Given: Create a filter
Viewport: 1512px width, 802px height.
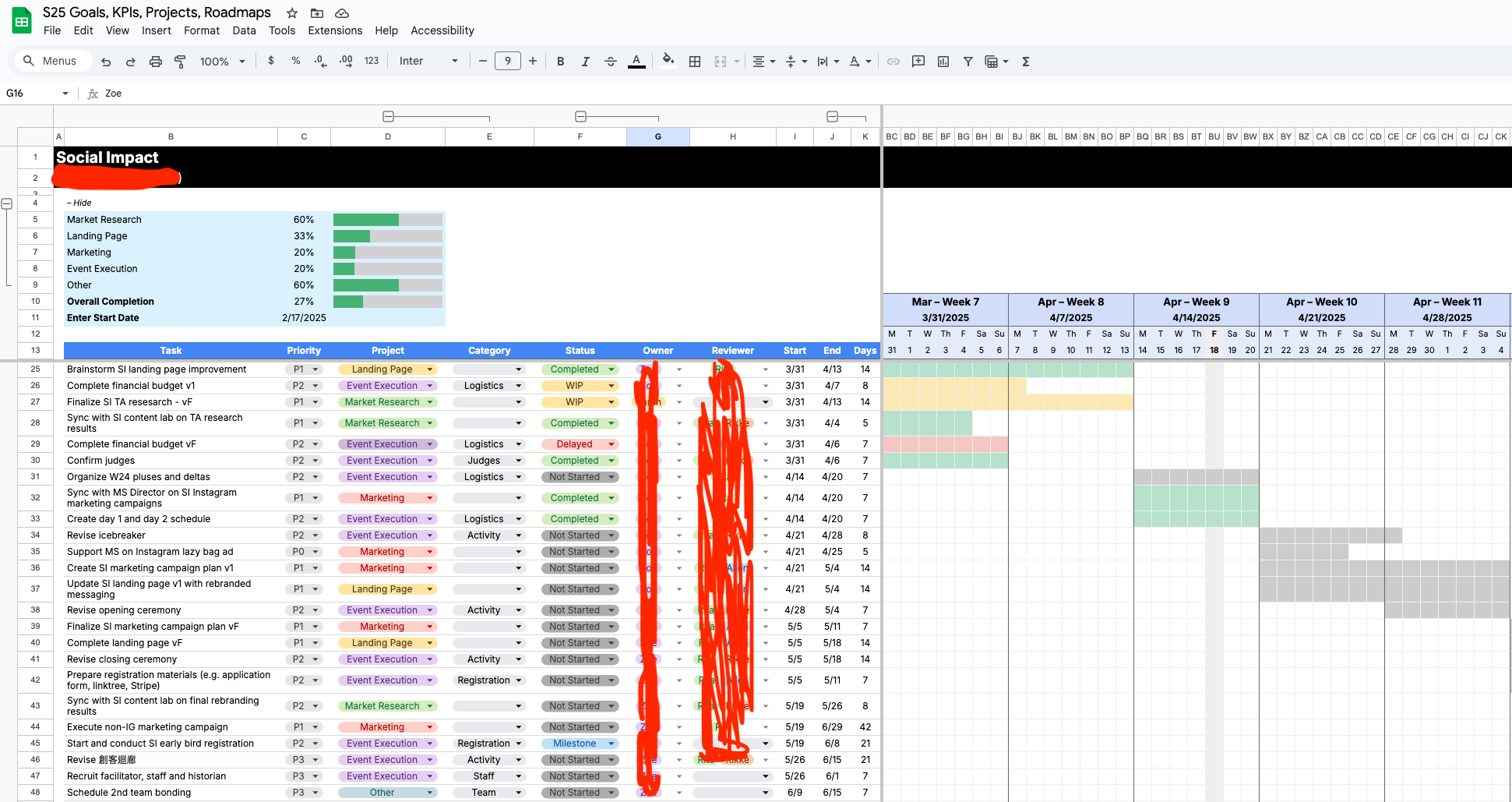Looking at the screenshot, I should (x=968, y=61).
